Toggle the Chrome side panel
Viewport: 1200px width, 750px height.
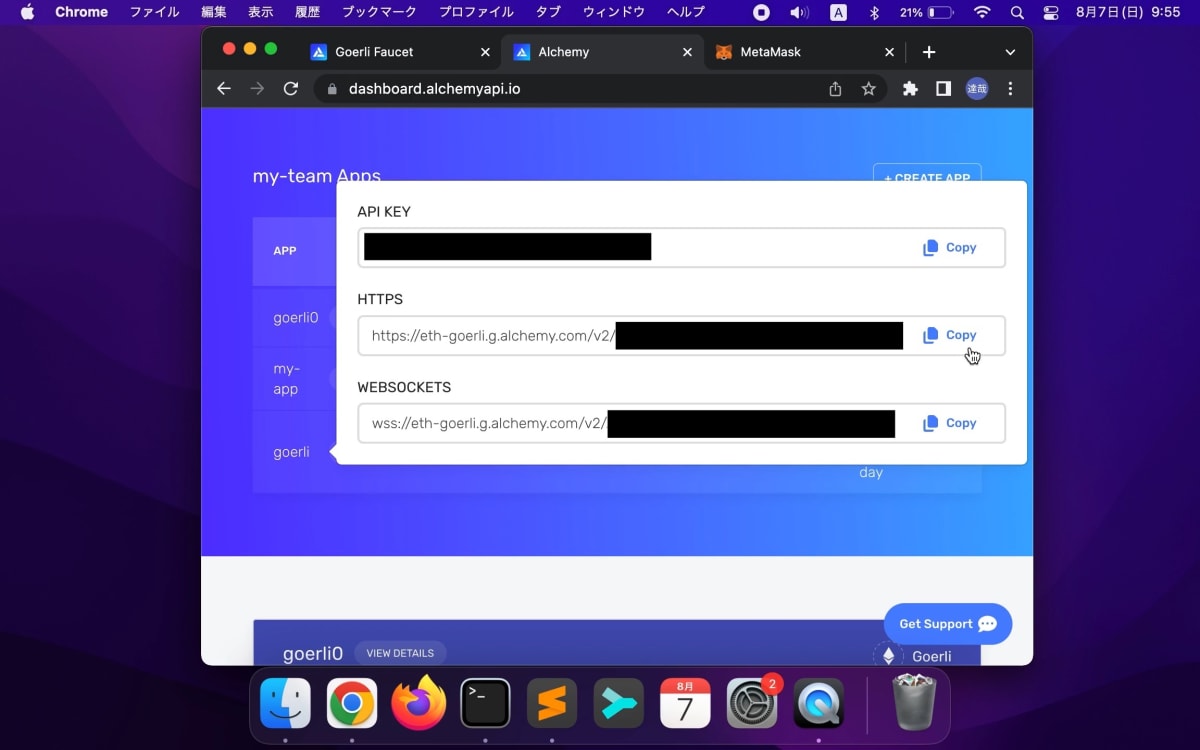click(943, 89)
